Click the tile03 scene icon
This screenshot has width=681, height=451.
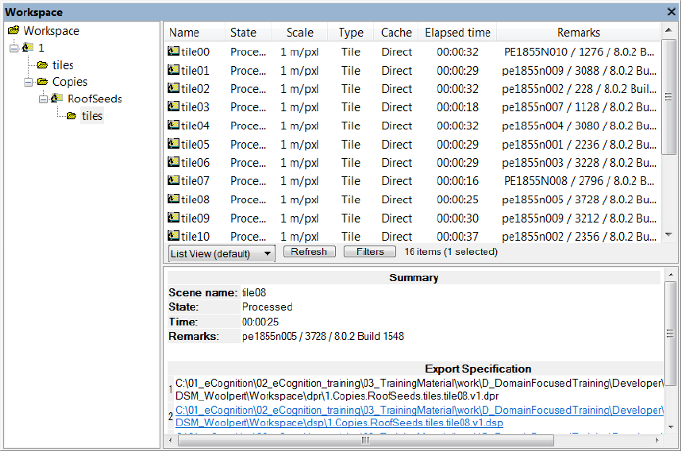pos(174,107)
